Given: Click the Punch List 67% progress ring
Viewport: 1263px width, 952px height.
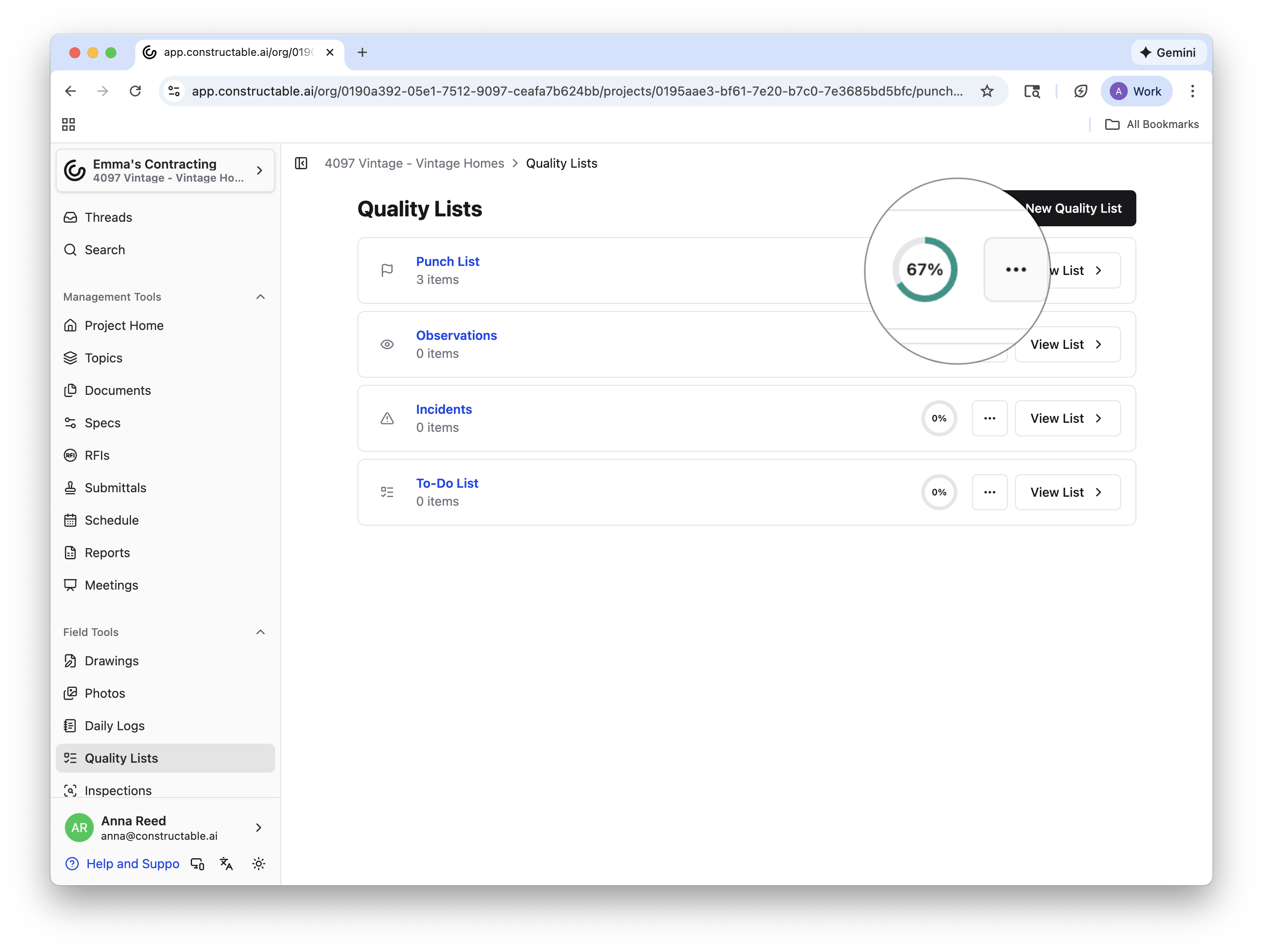Looking at the screenshot, I should (x=925, y=270).
